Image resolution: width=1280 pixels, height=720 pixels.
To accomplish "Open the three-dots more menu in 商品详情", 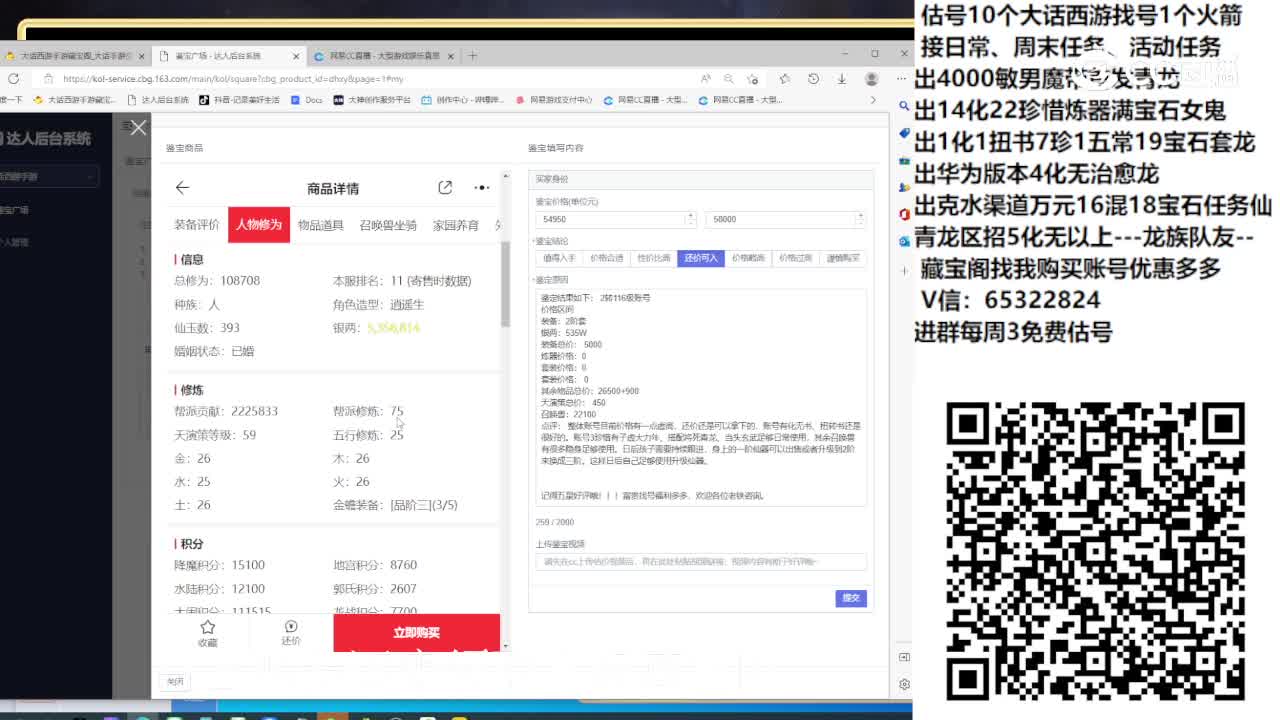I will click(x=482, y=188).
